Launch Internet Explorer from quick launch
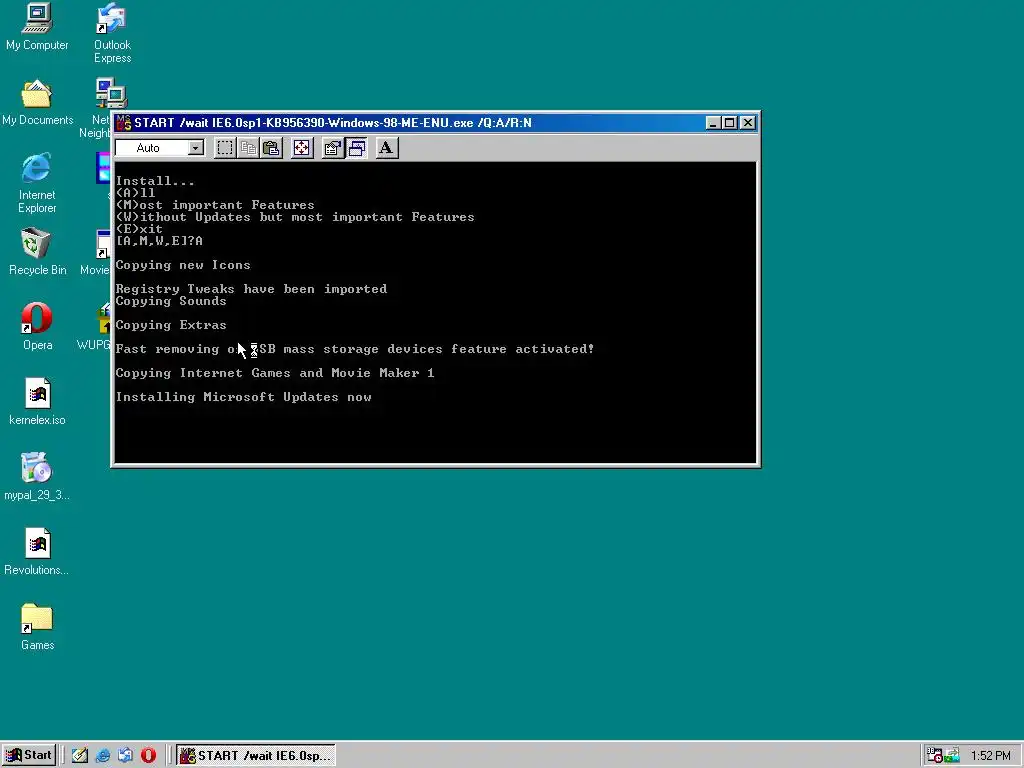This screenshot has height=768, width=1024. 103,756
